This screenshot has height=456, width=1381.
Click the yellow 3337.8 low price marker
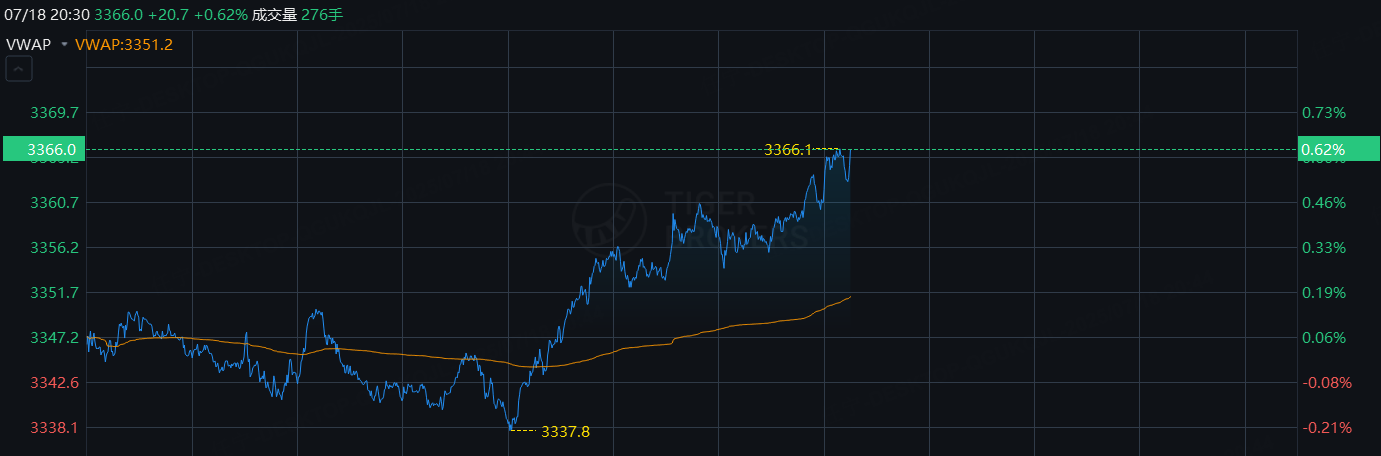coord(565,432)
